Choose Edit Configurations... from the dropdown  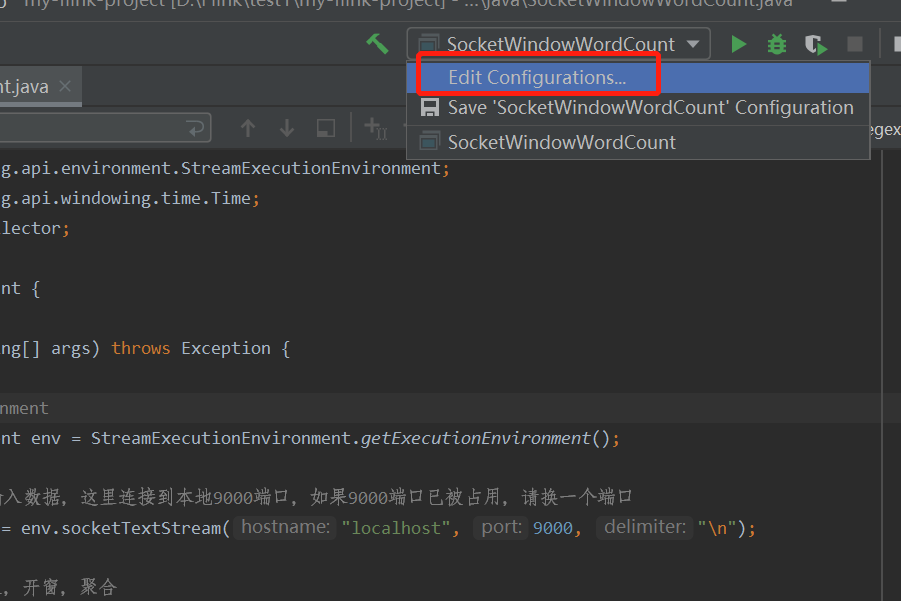638,78
